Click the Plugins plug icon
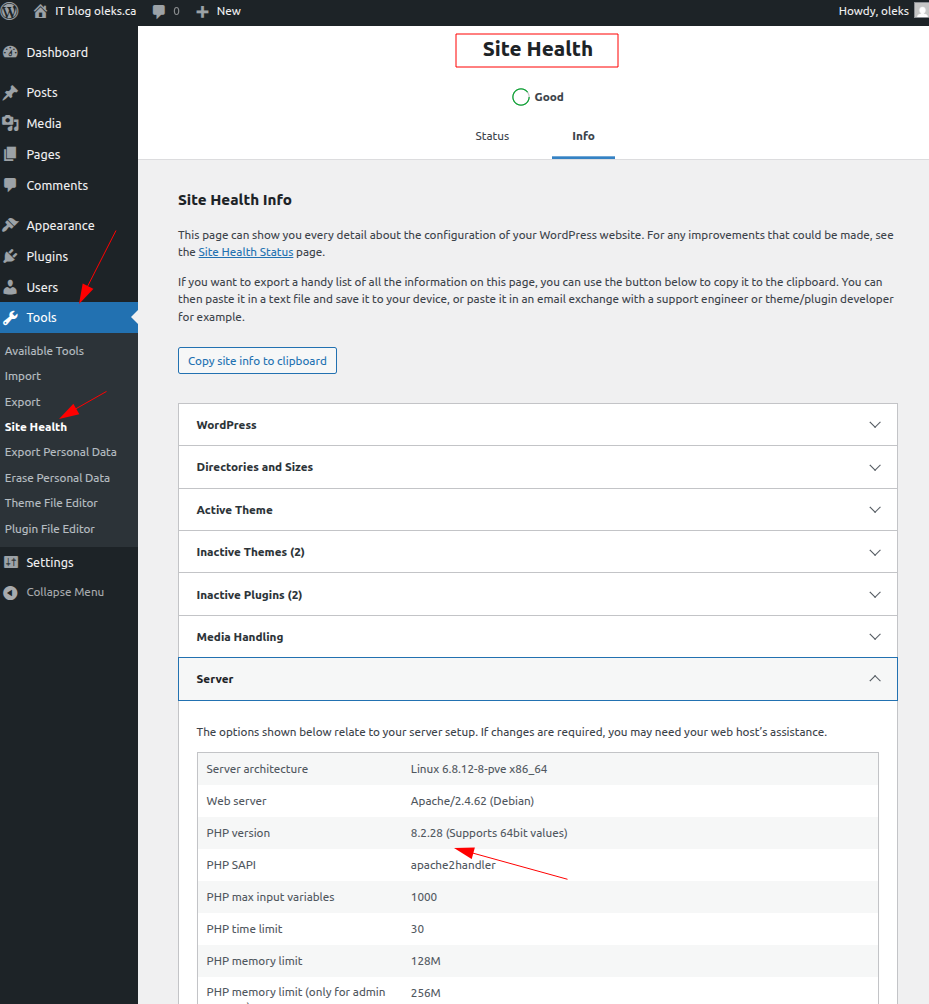The width and height of the screenshot is (929, 1004). click(10, 256)
